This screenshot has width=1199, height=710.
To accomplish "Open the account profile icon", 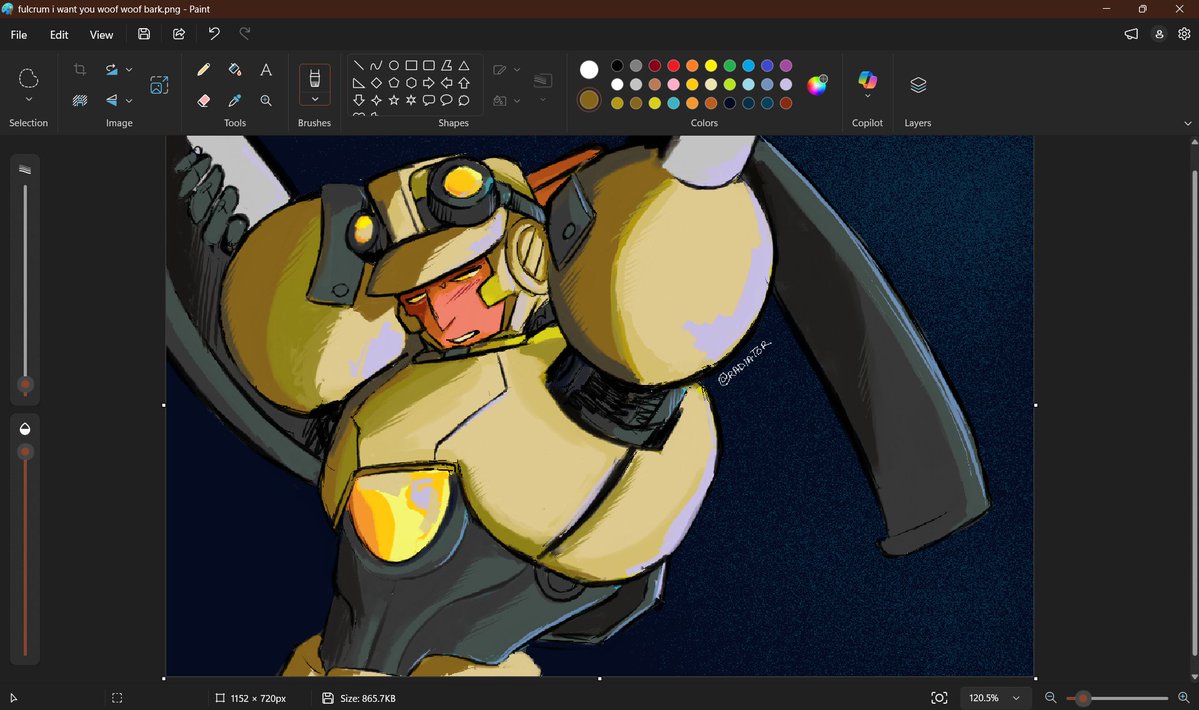I will [1159, 34].
